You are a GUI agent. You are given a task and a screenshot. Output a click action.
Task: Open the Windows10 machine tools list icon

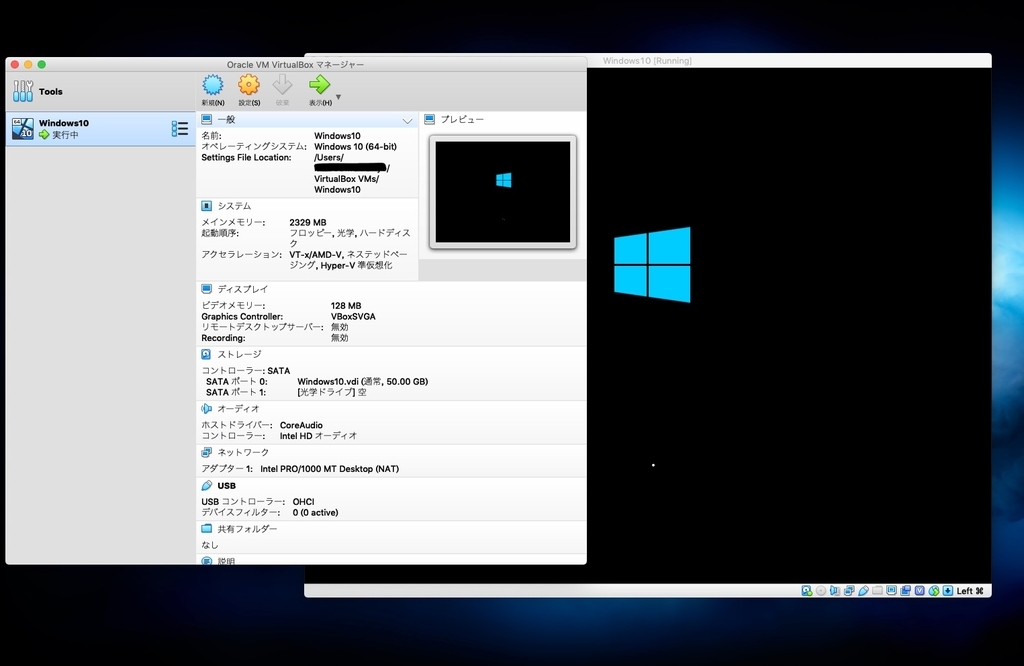click(180, 129)
